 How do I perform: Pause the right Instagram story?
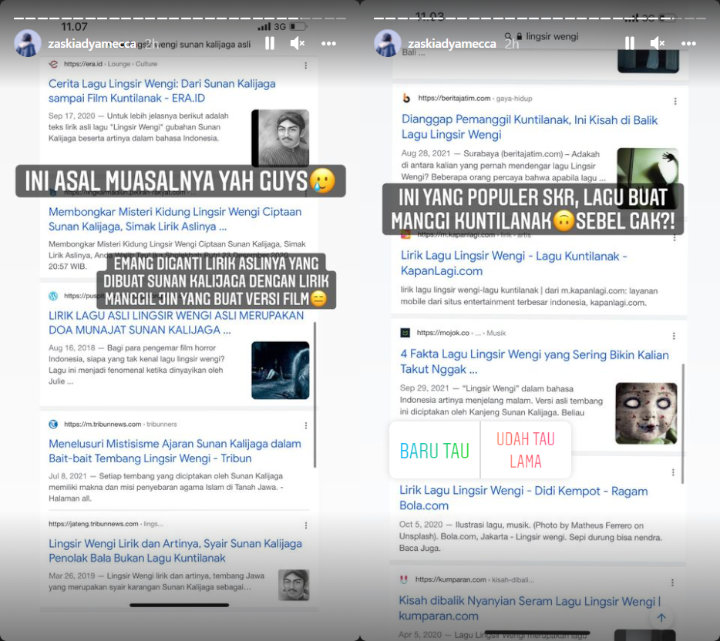click(x=630, y=44)
